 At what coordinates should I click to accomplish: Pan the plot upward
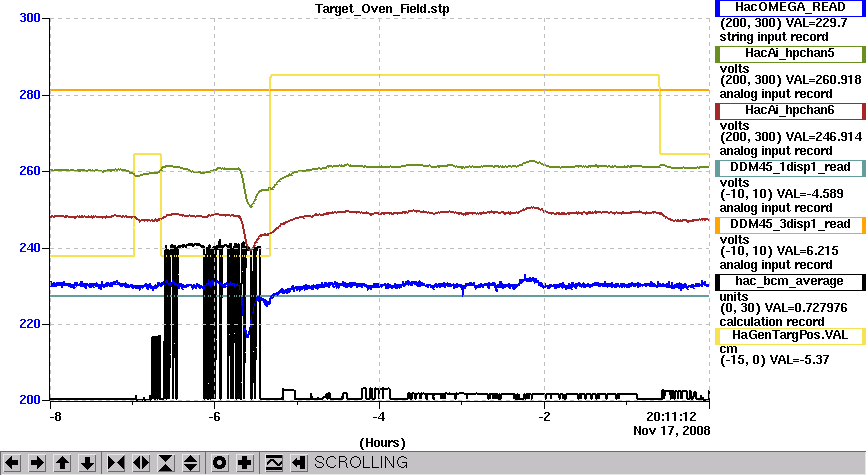point(62,462)
